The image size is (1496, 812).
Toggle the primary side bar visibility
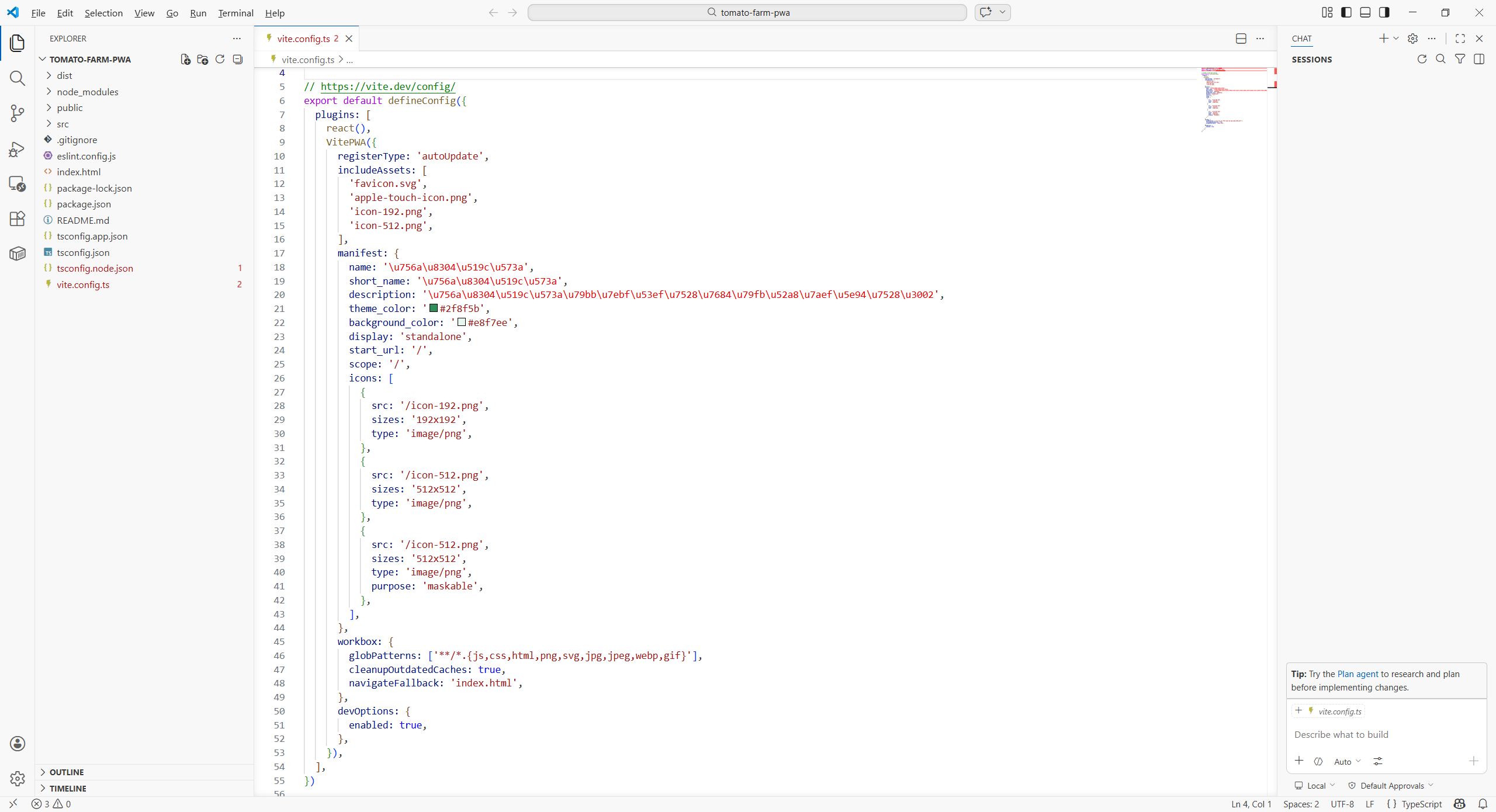click(1346, 12)
